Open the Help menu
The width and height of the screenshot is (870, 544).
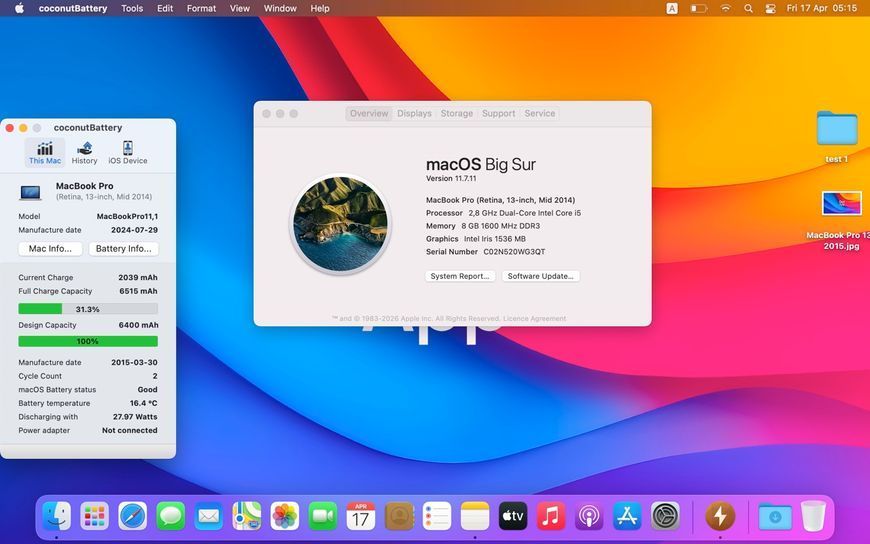(x=320, y=8)
